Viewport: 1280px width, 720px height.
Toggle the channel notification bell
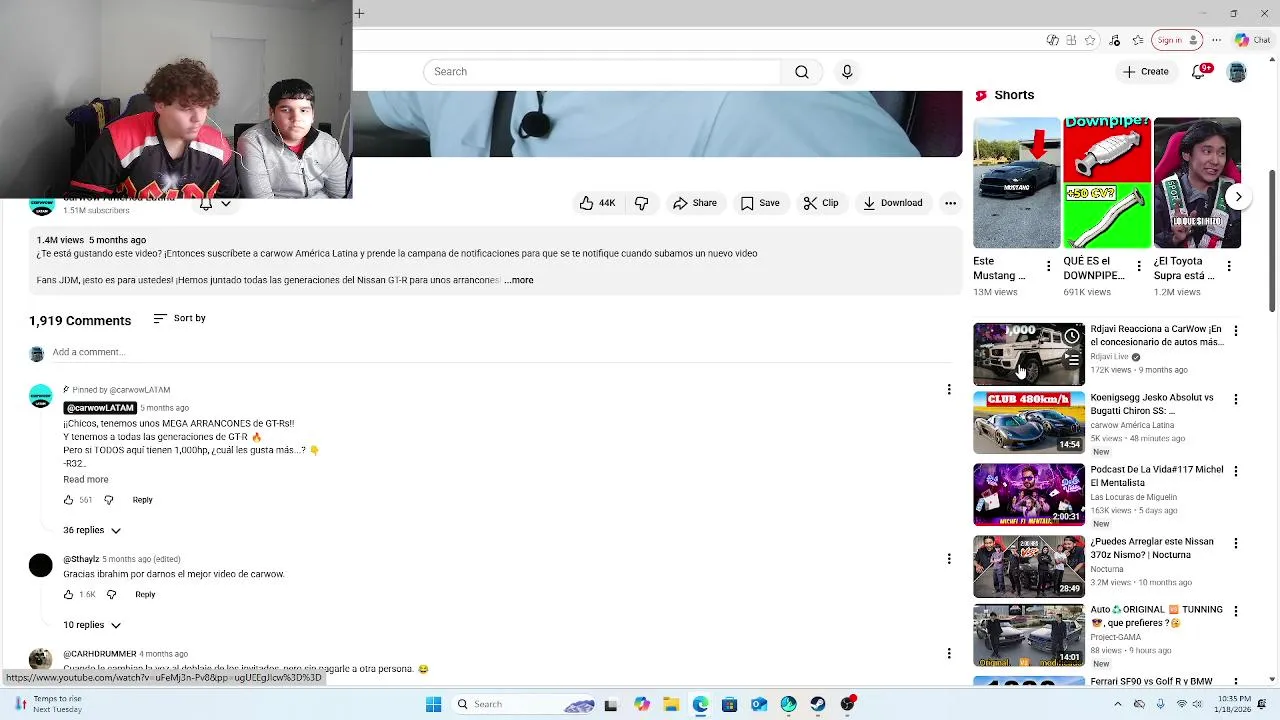(x=205, y=204)
